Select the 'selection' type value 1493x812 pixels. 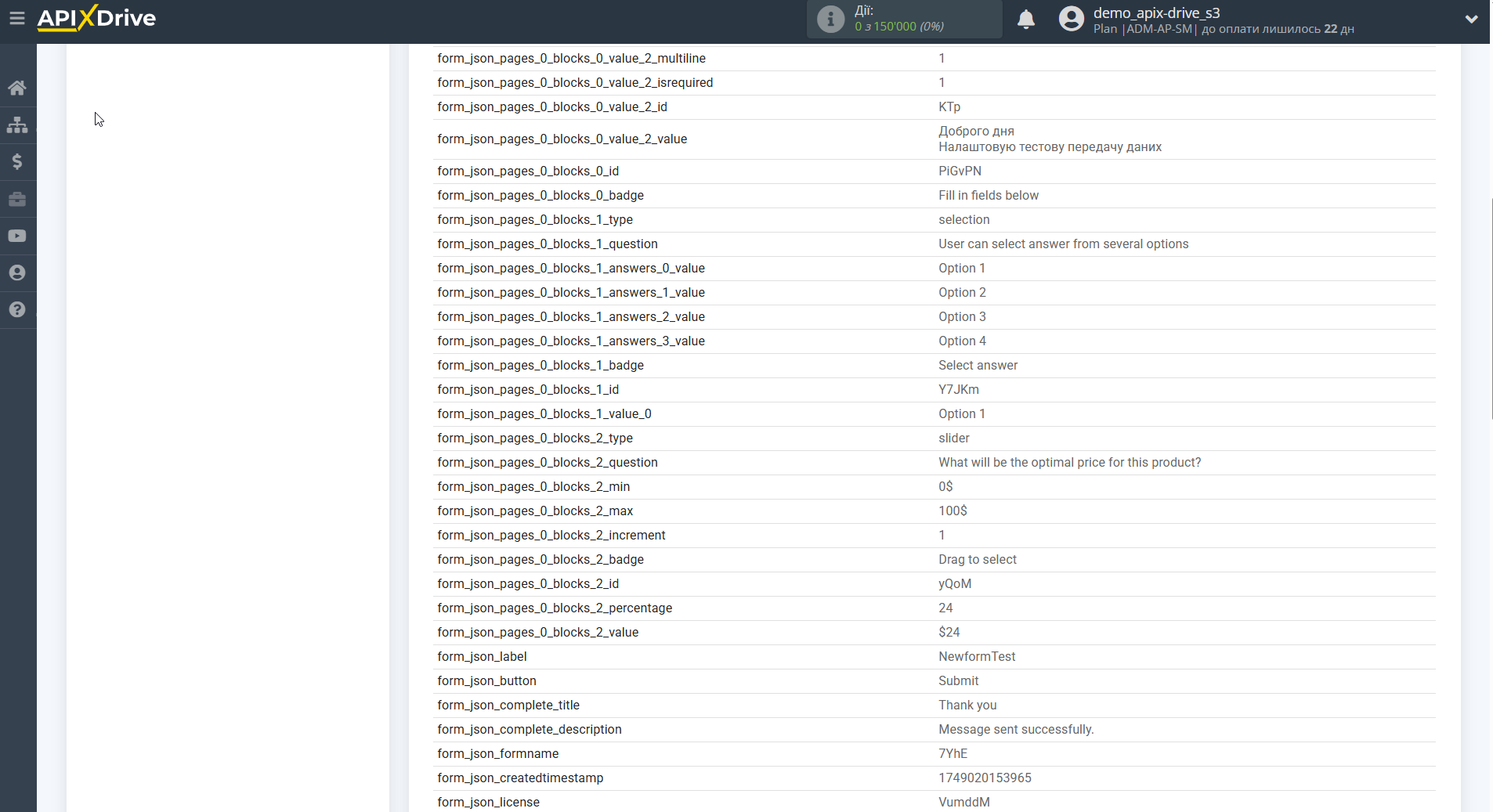[964, 220]
